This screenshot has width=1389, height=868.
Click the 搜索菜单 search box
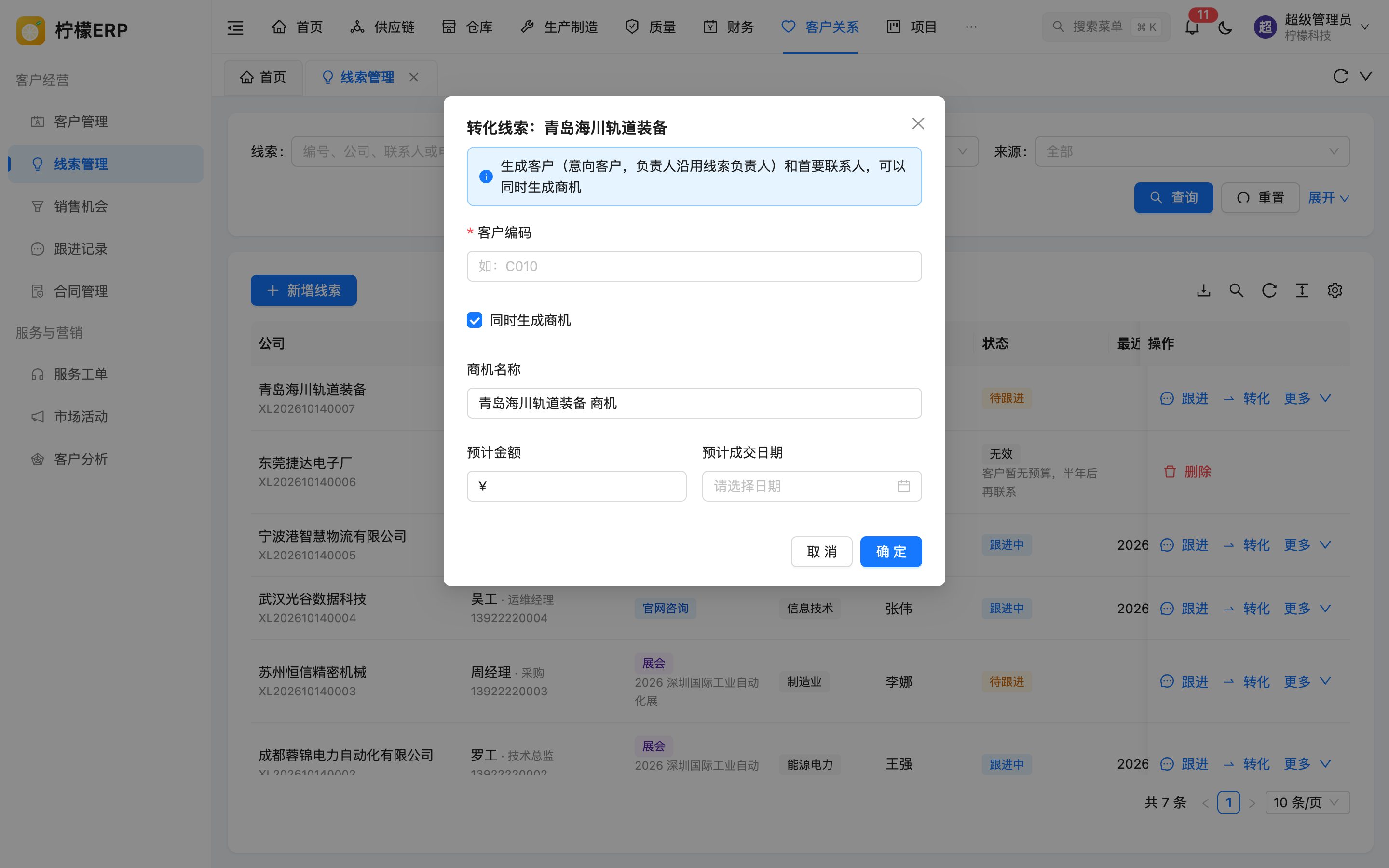(1105, 27)
